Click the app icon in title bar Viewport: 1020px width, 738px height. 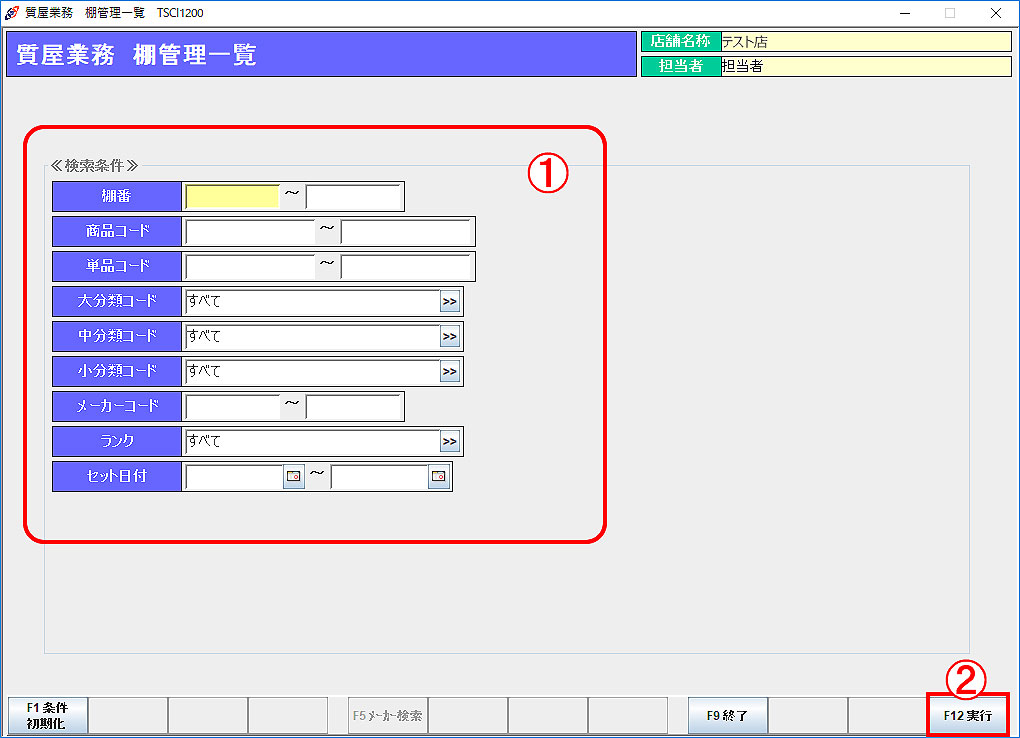(x=12, y=13)
